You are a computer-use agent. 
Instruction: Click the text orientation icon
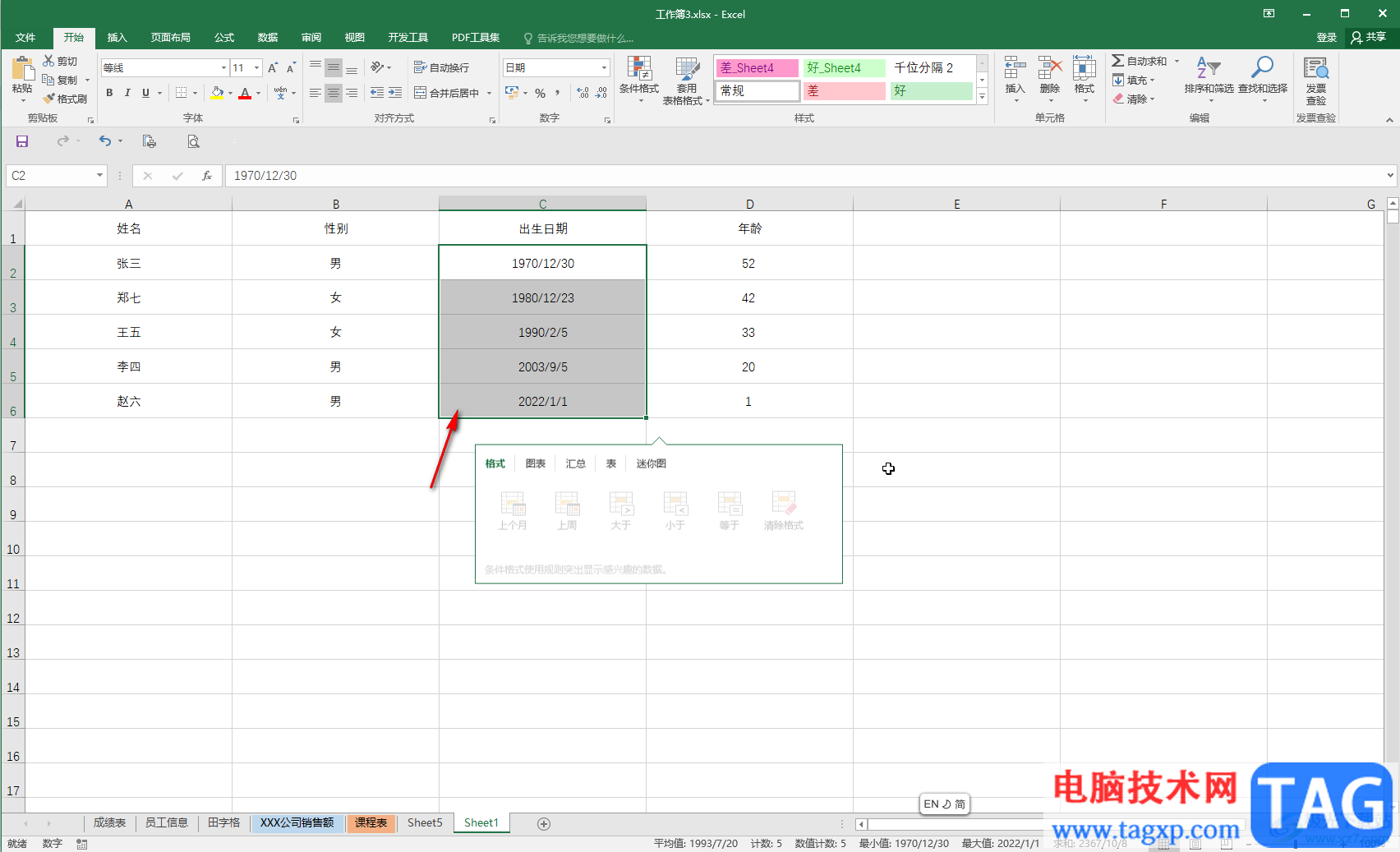point(377,67)
